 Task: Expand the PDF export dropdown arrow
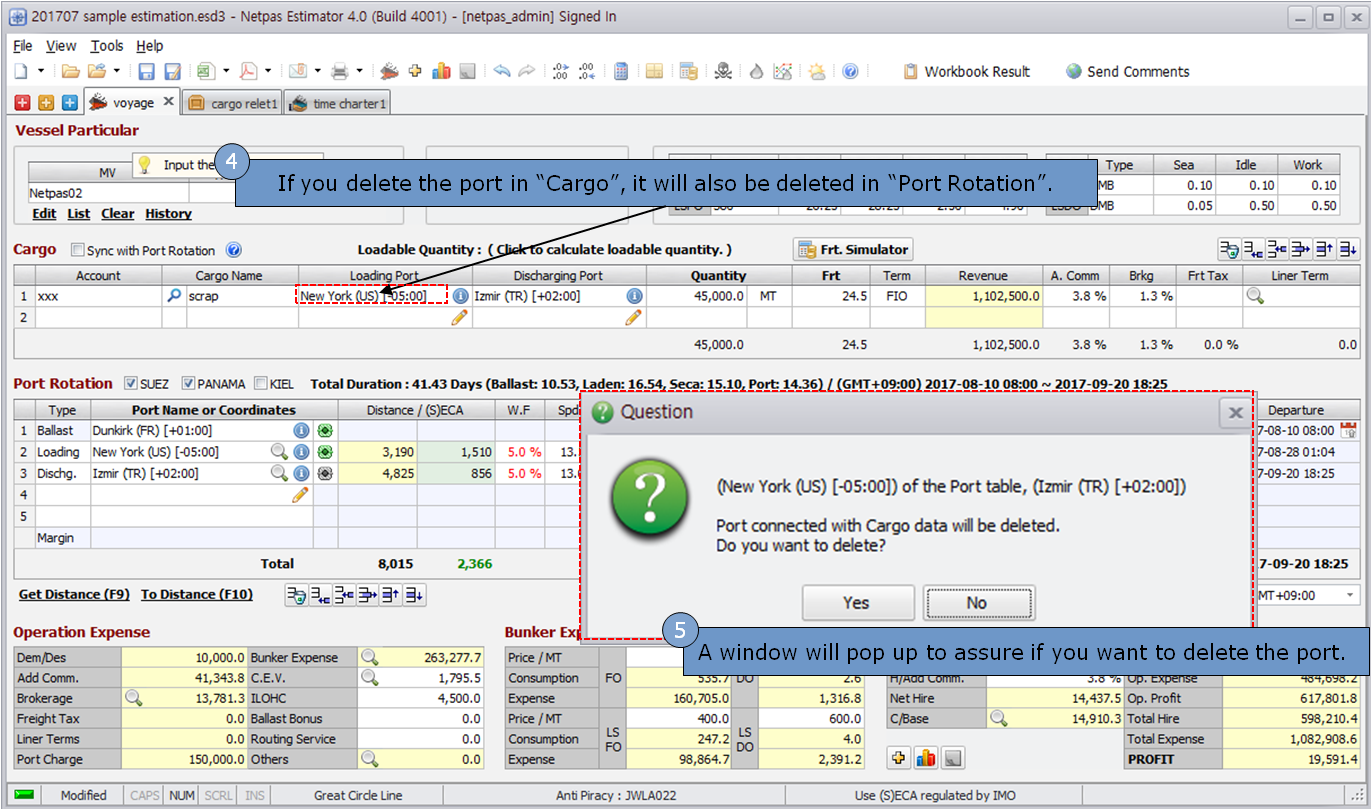pyautogui.click(x=268, y=71)
